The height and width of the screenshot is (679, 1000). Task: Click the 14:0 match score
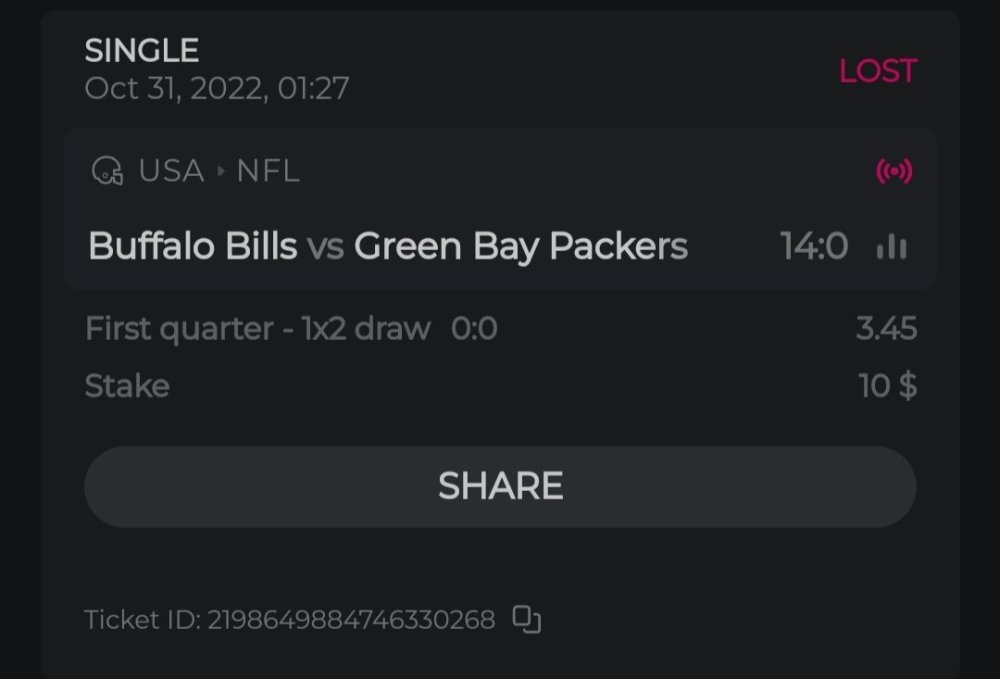(x=814, y=246)
